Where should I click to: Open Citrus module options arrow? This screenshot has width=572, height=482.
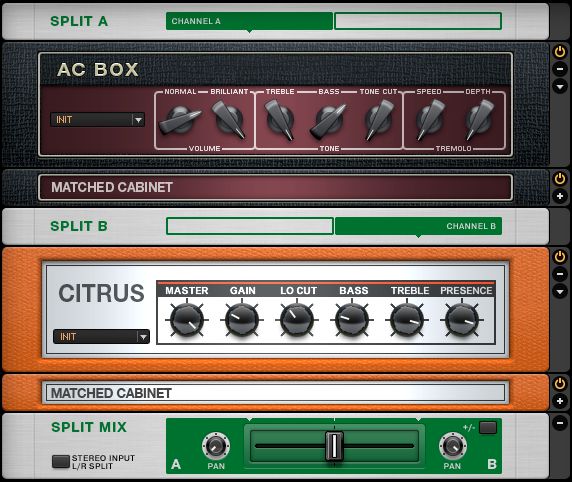coord(560,291)
